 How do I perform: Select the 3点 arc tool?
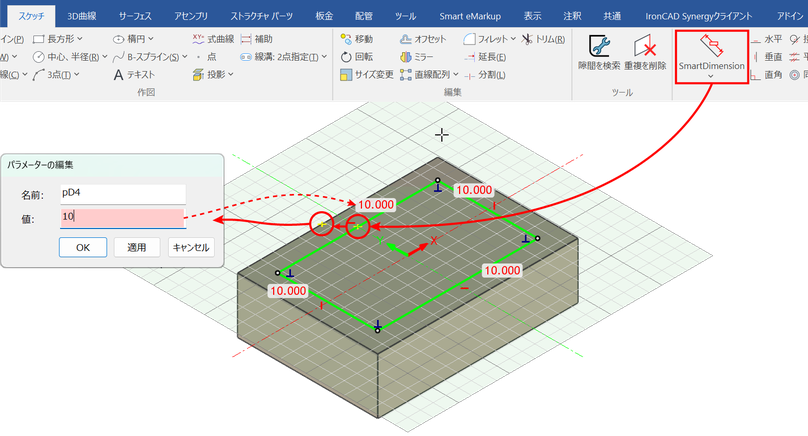tap(52, 75)
